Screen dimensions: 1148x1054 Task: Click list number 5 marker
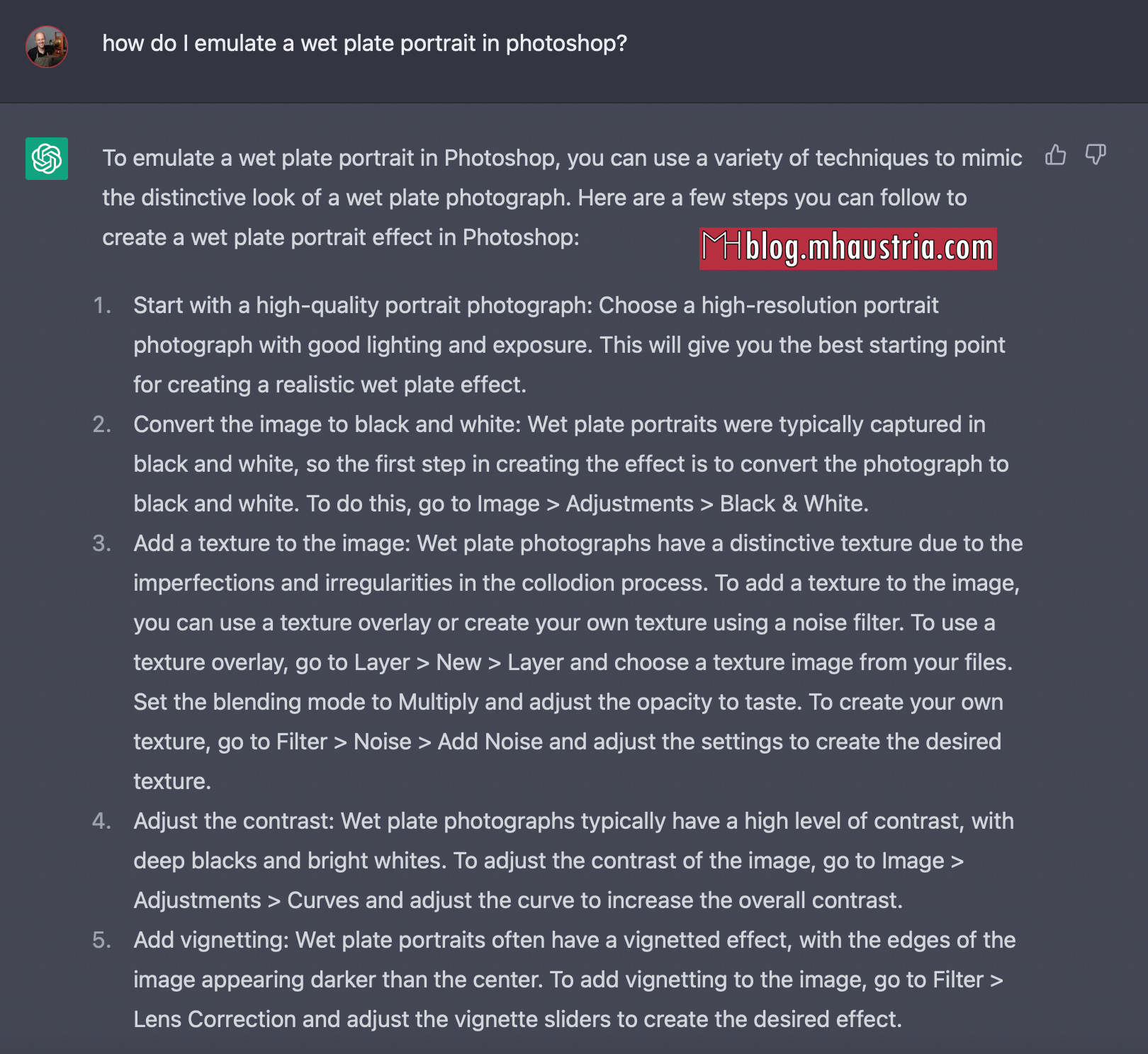pyautogui.click(x=102, y=940)
